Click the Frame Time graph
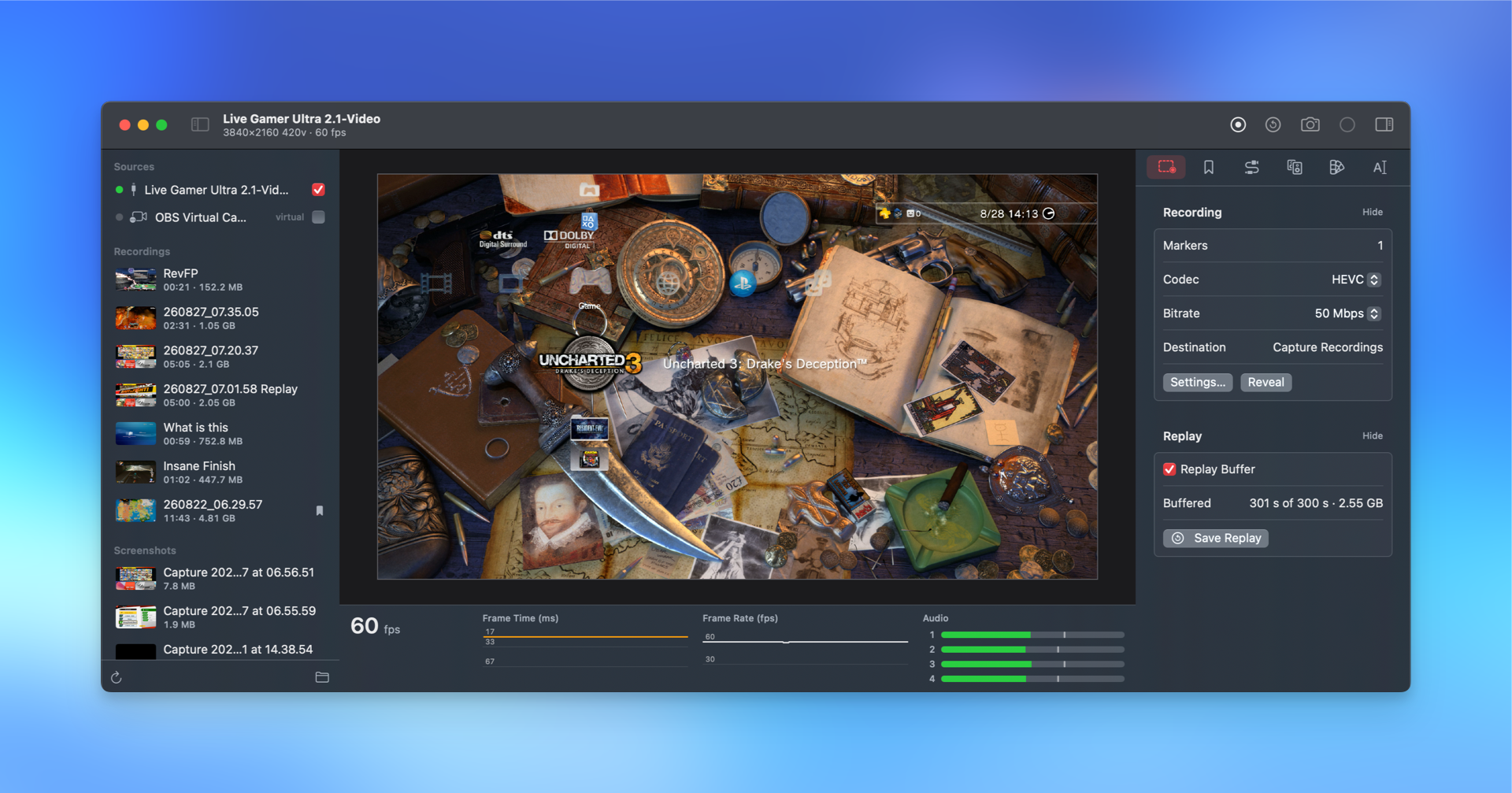 585,648
